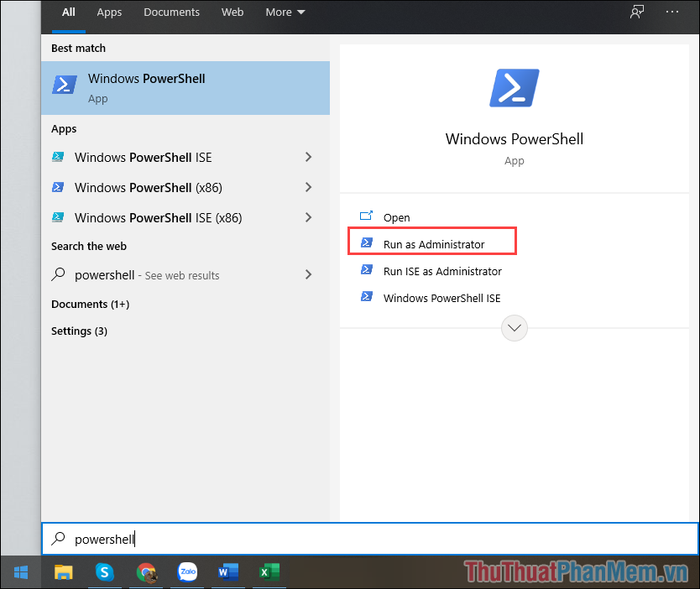This screenshot has width=700, height=589.
Task: Open Microsoft Excel from the taskbar
Action: [269, 572]
